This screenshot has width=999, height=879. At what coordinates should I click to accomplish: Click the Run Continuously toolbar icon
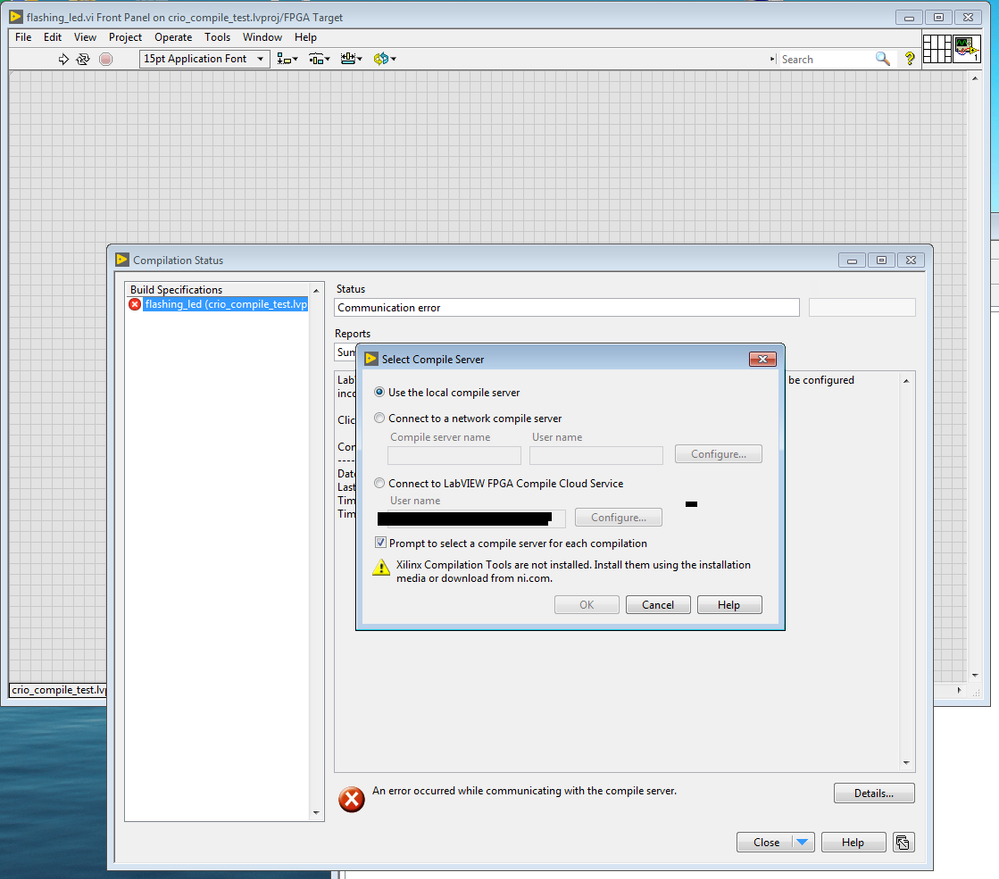click(x=83, y=59)
